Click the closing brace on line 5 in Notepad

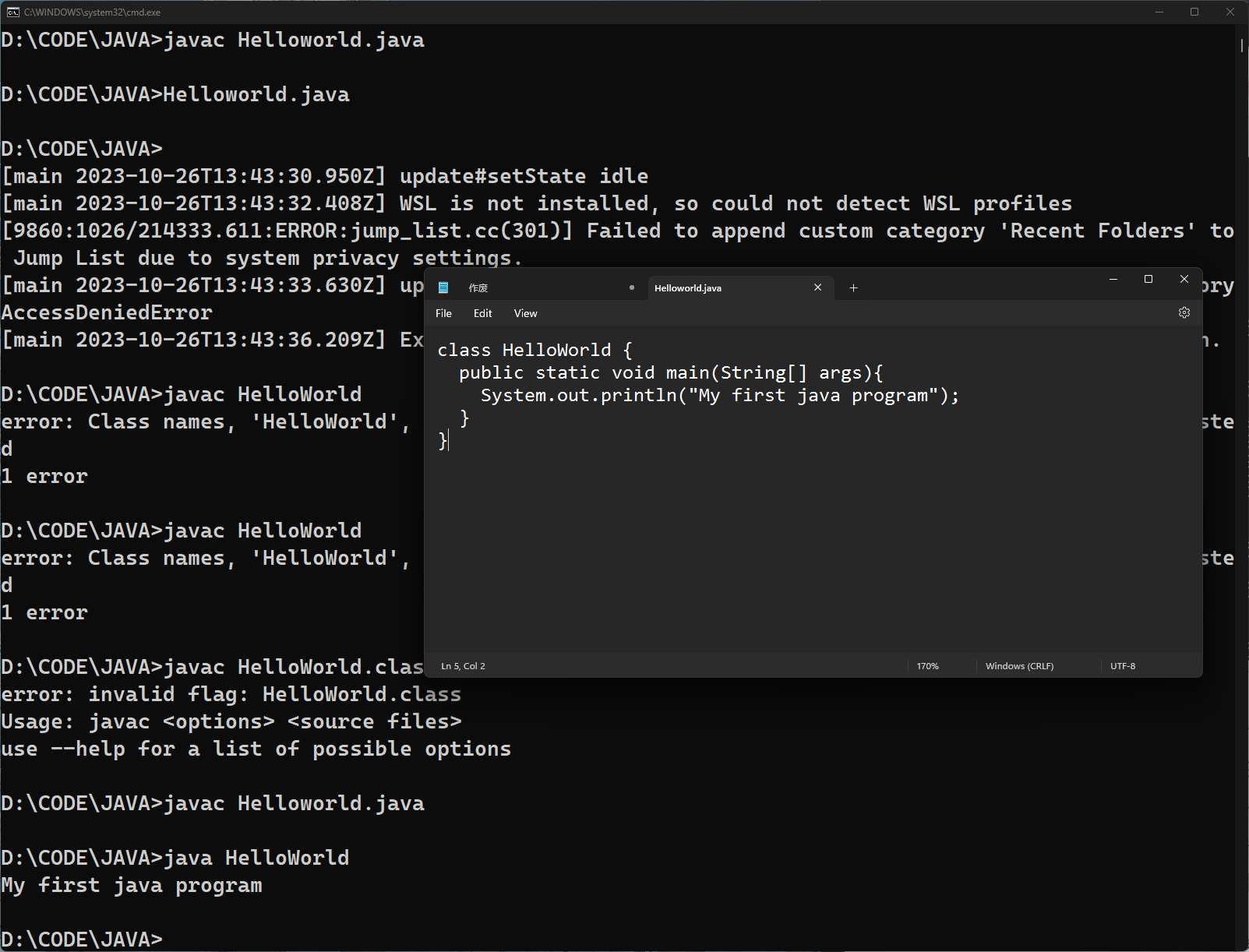point(443,440)
